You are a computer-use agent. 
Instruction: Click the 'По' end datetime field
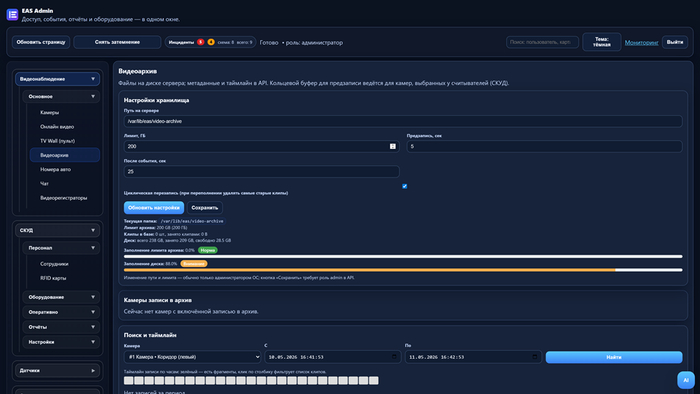[x=473, y=357]
